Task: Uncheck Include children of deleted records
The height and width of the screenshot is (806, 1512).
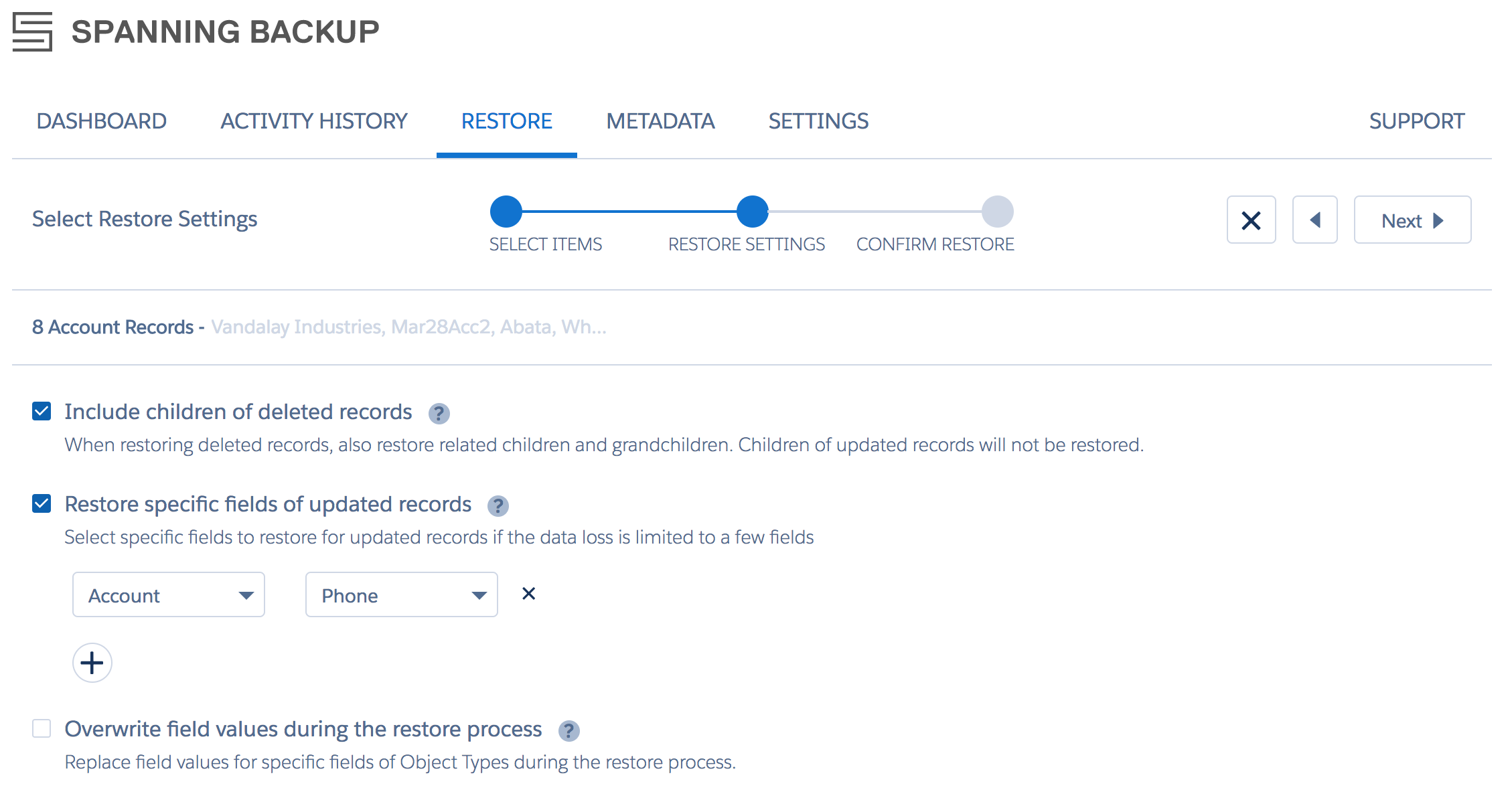Action: click(42, 411)
